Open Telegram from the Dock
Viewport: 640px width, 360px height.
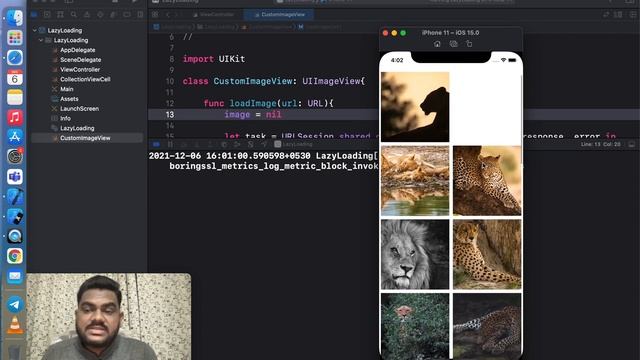[x=15, y=304]
